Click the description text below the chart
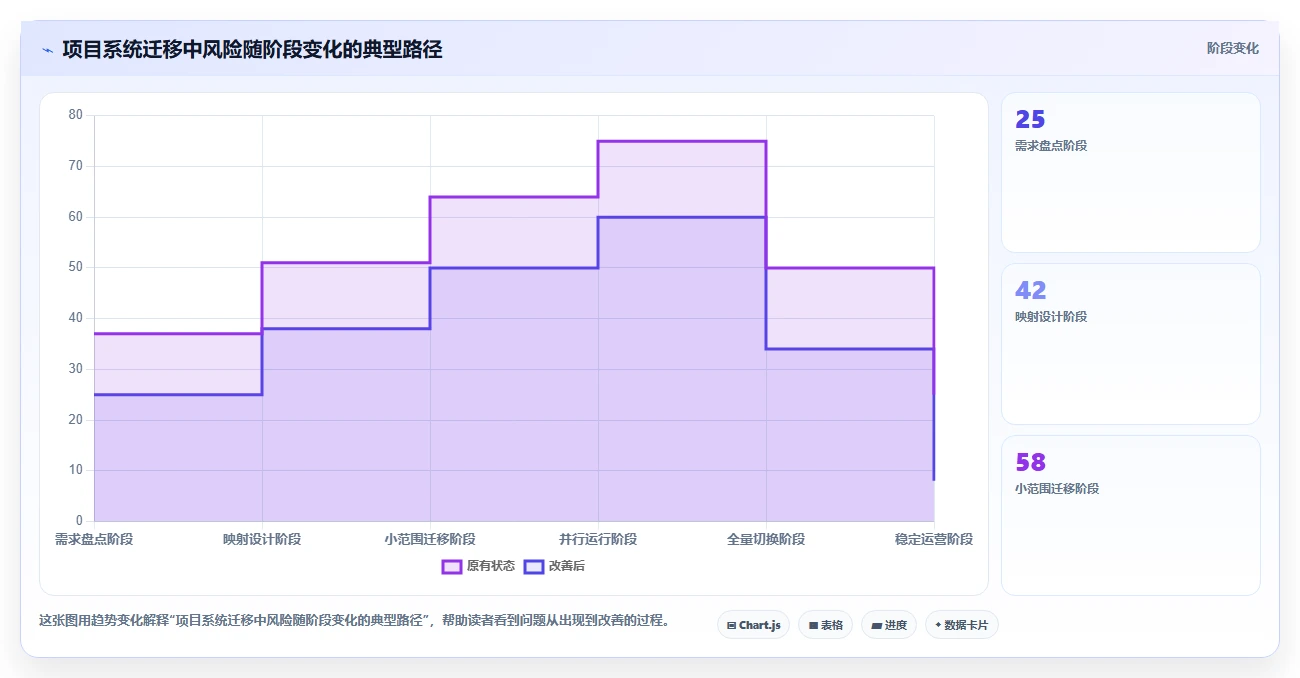1300x678 pixels. [354, 620]
